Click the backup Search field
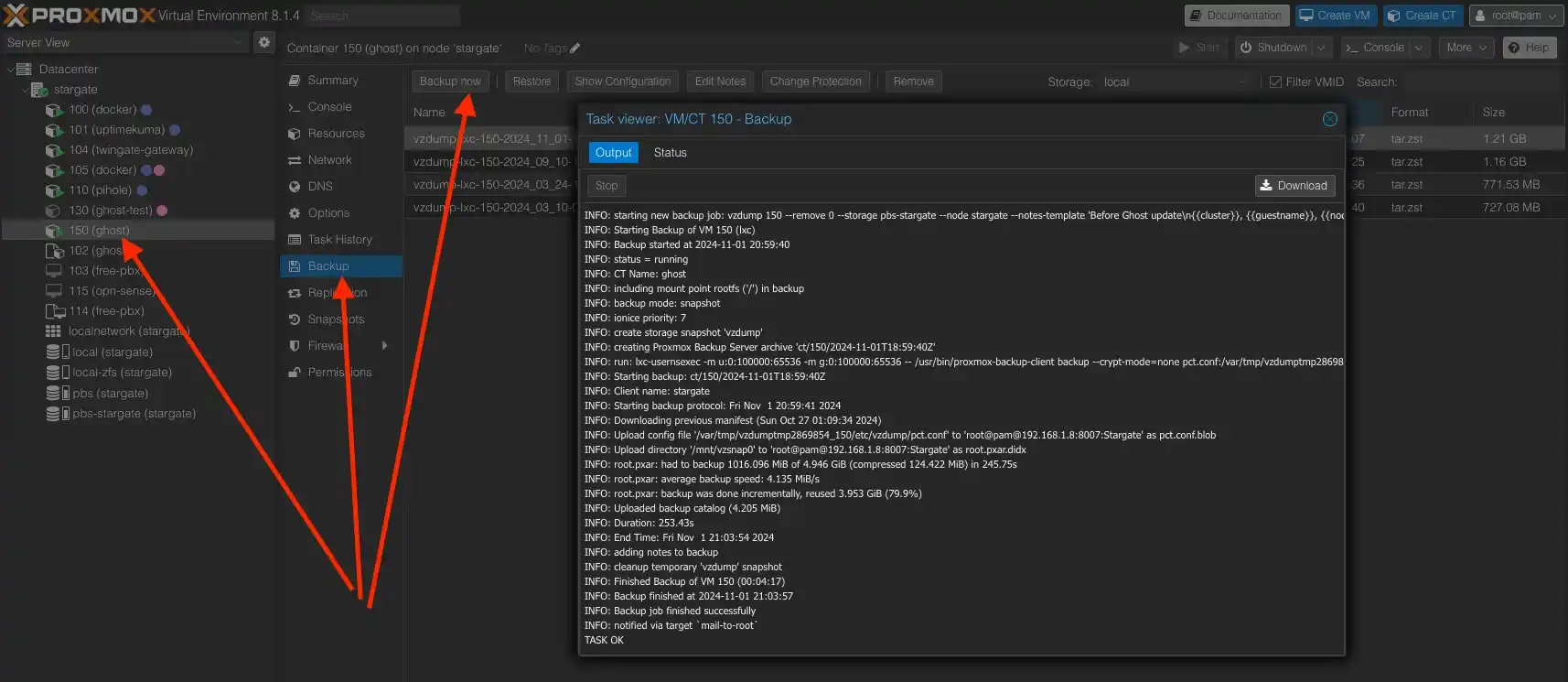Viewport: 1568px width, 682px height. (x=1479, y=82)
